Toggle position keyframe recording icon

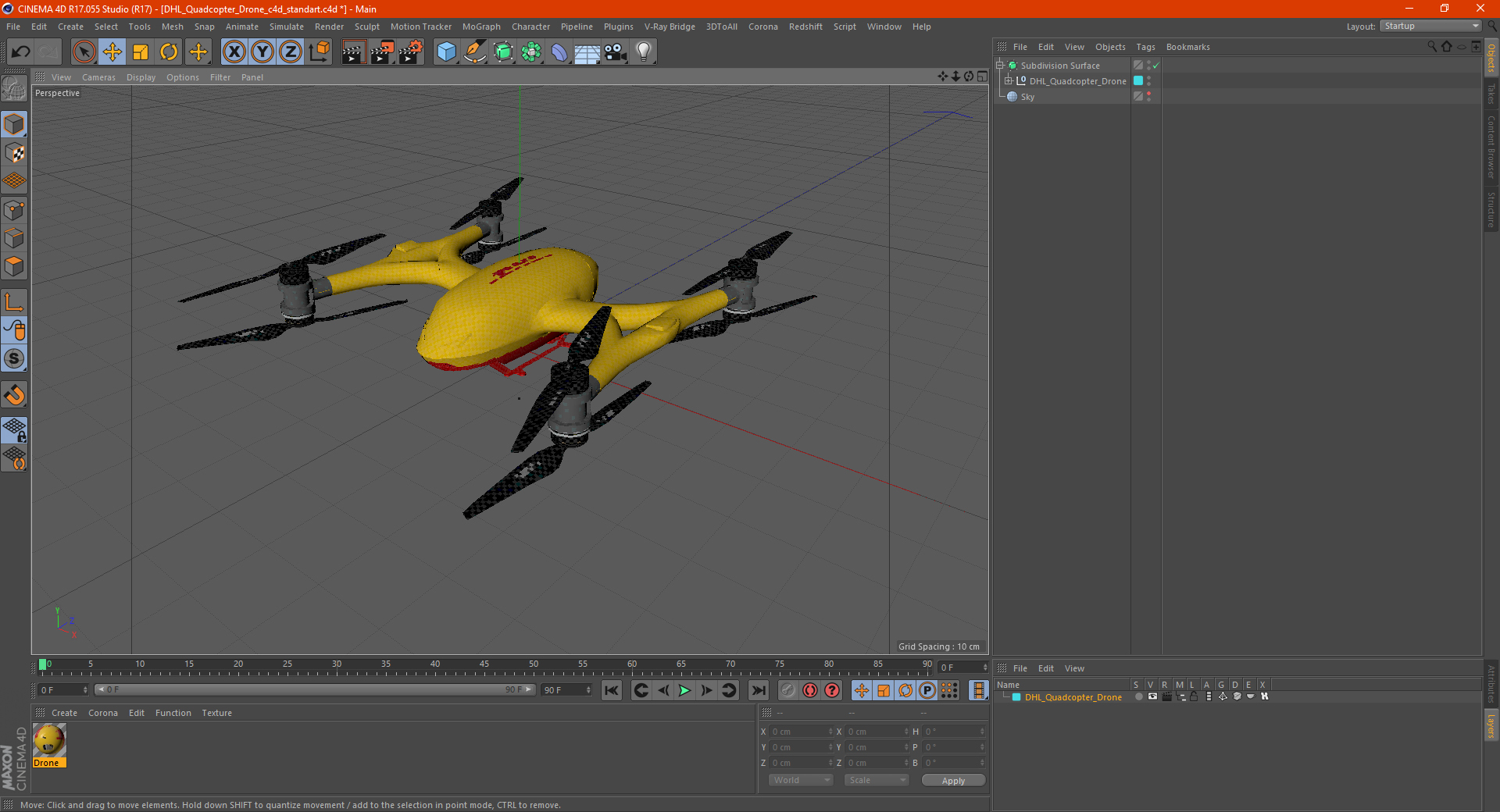[x=861, y=690]
